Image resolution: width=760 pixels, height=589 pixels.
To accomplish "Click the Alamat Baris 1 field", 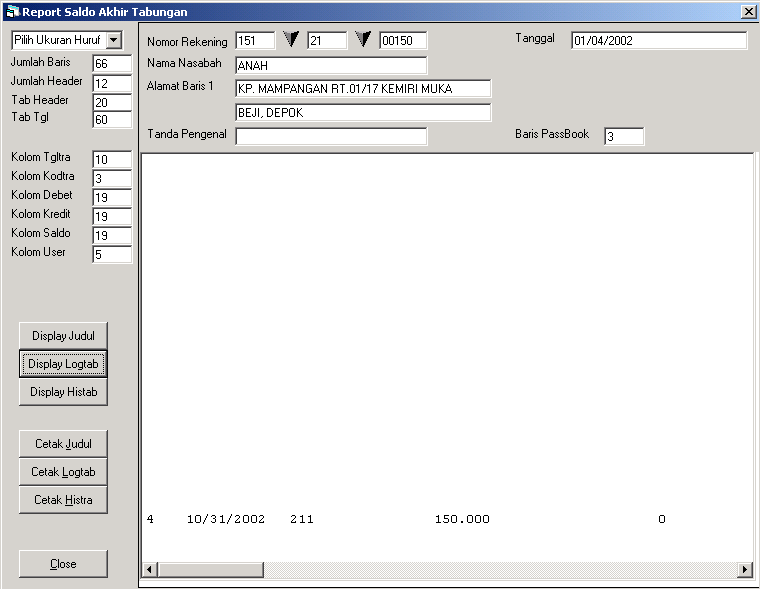I will click(x=363, y=89).
